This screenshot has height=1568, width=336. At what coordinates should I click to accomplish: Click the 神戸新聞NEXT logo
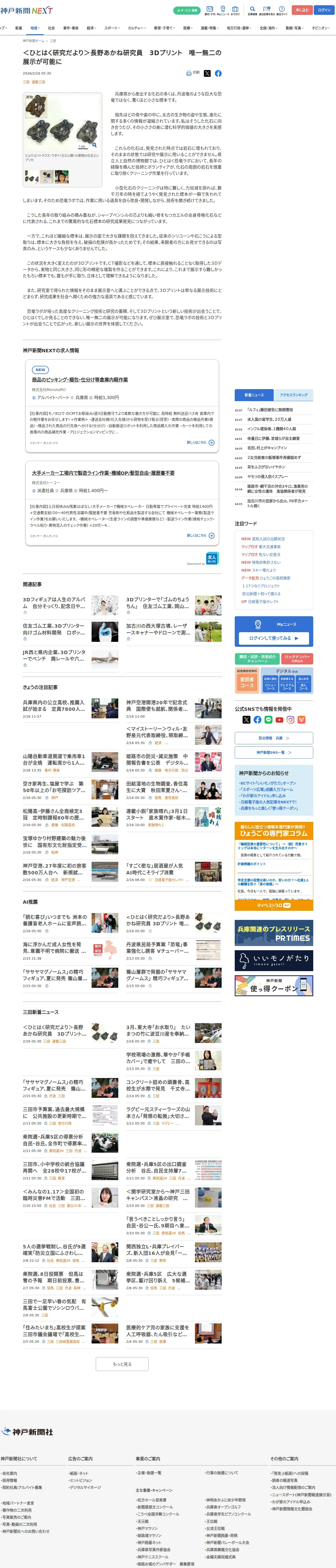click(x=26, y=10)
